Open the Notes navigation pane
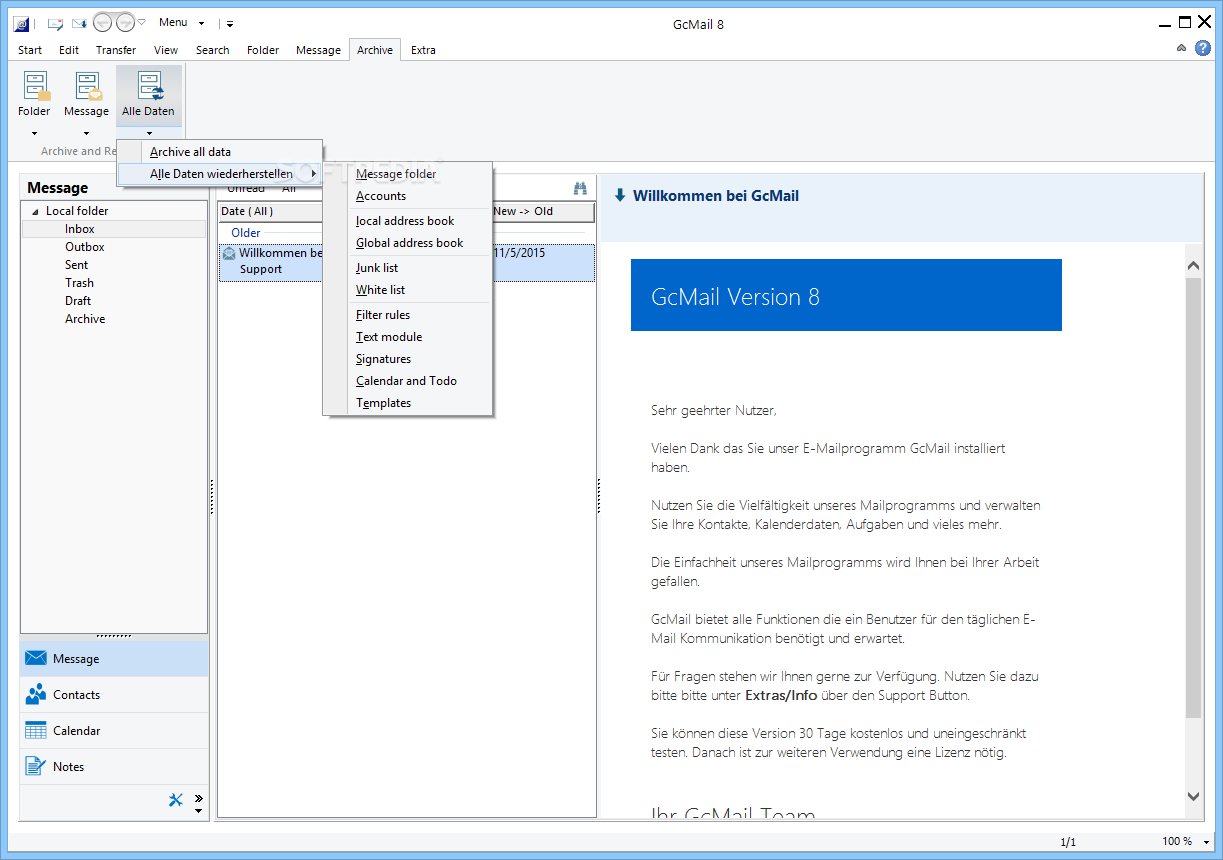The image size is (1223, 860). (114, 767)
